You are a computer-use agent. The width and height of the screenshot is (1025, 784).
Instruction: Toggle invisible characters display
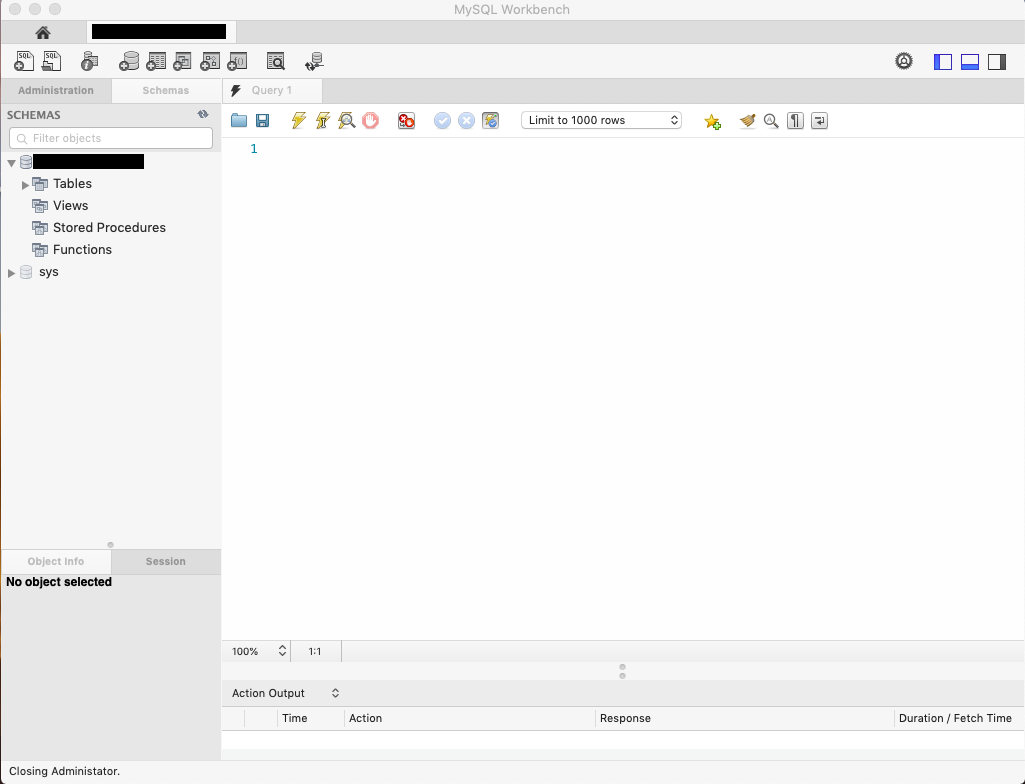pyautogui.click(x=795, y=120)
